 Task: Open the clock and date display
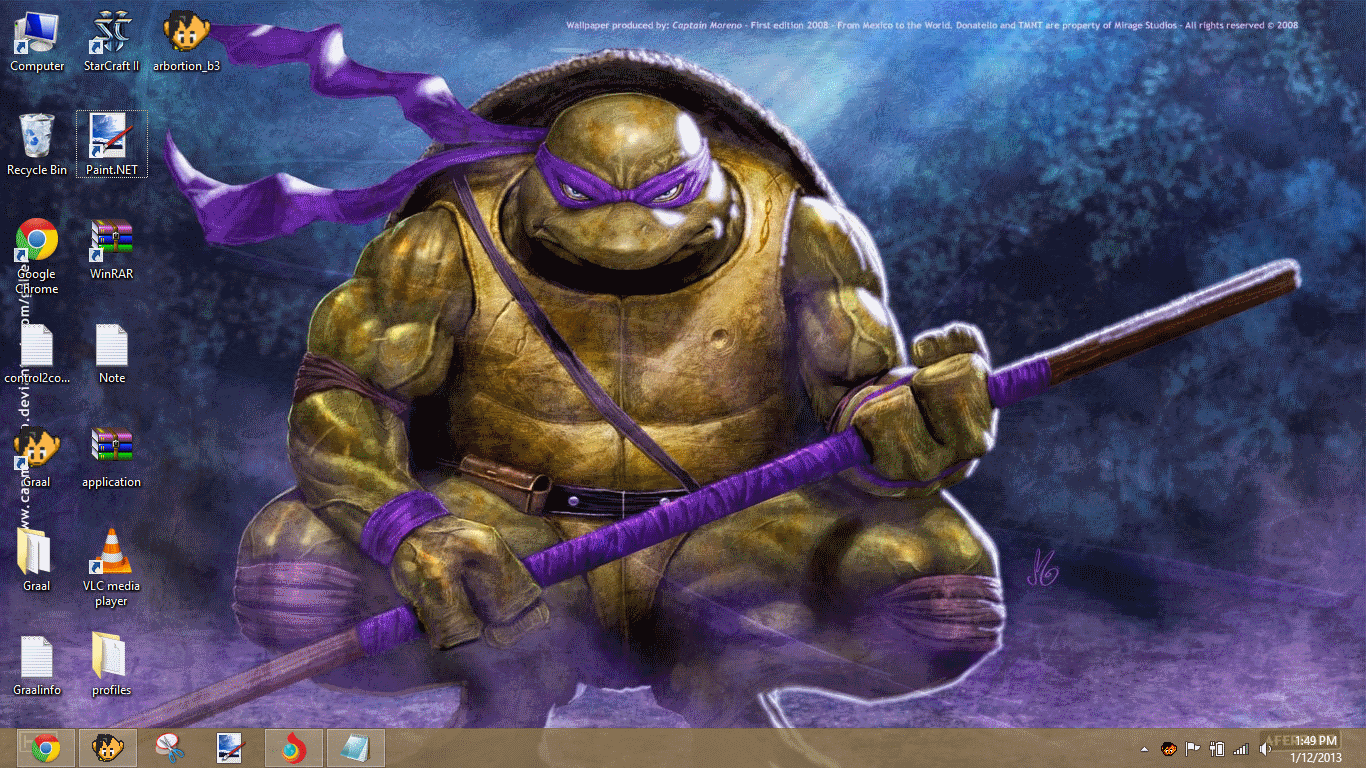coord(1315,748)
